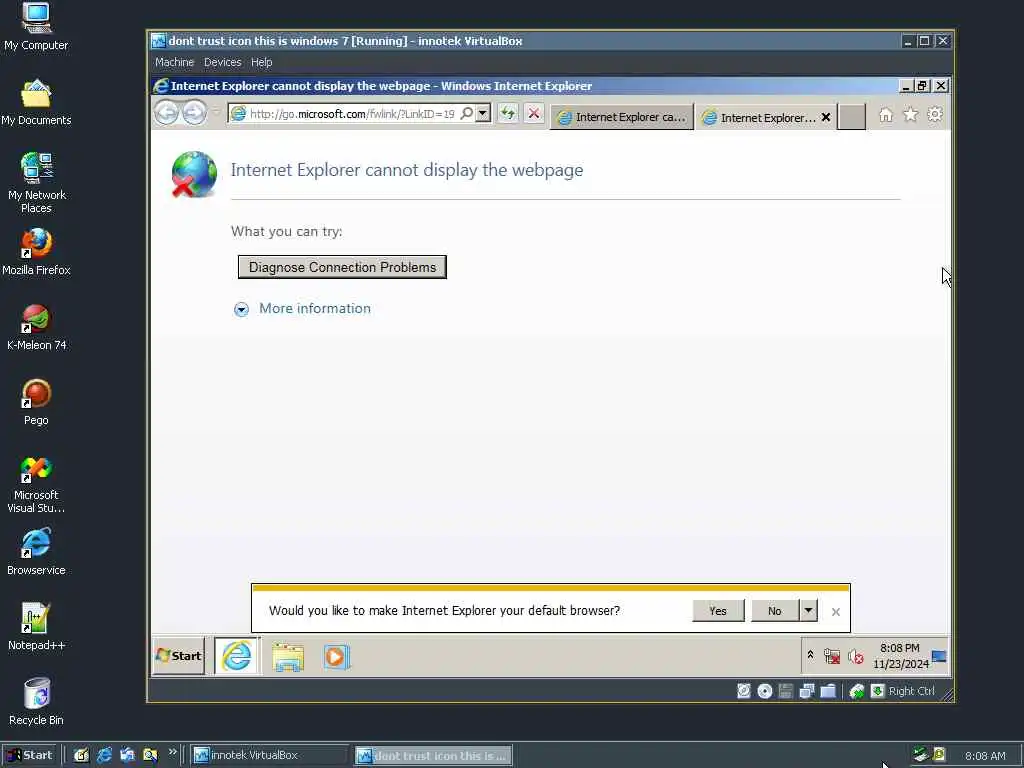This screenshot has height=768, width=1024.
Task: Open Favorites star icon
Action: point(910,115)
